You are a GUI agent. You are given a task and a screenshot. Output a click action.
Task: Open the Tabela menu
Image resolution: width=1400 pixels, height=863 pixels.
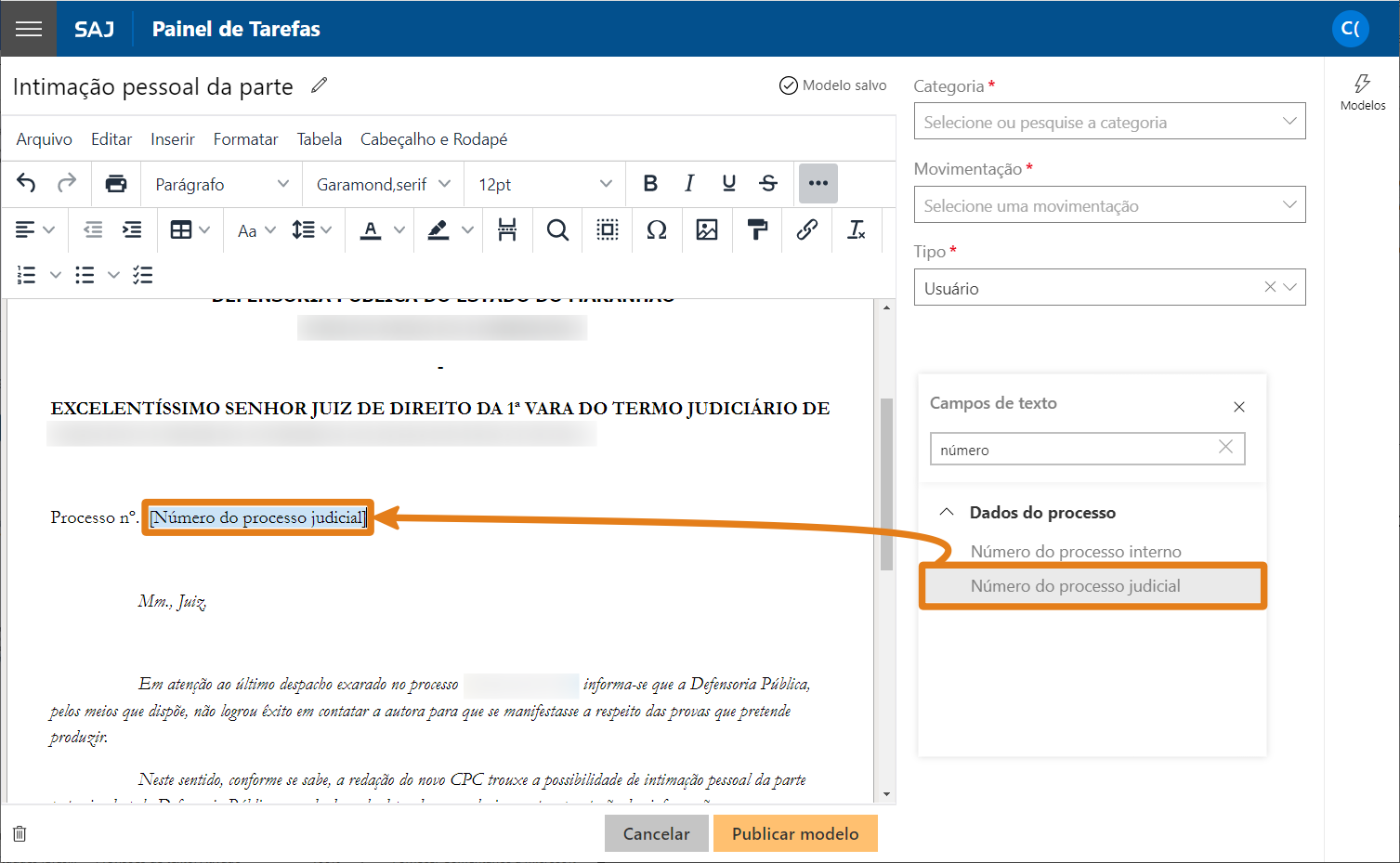coord(320,138)
